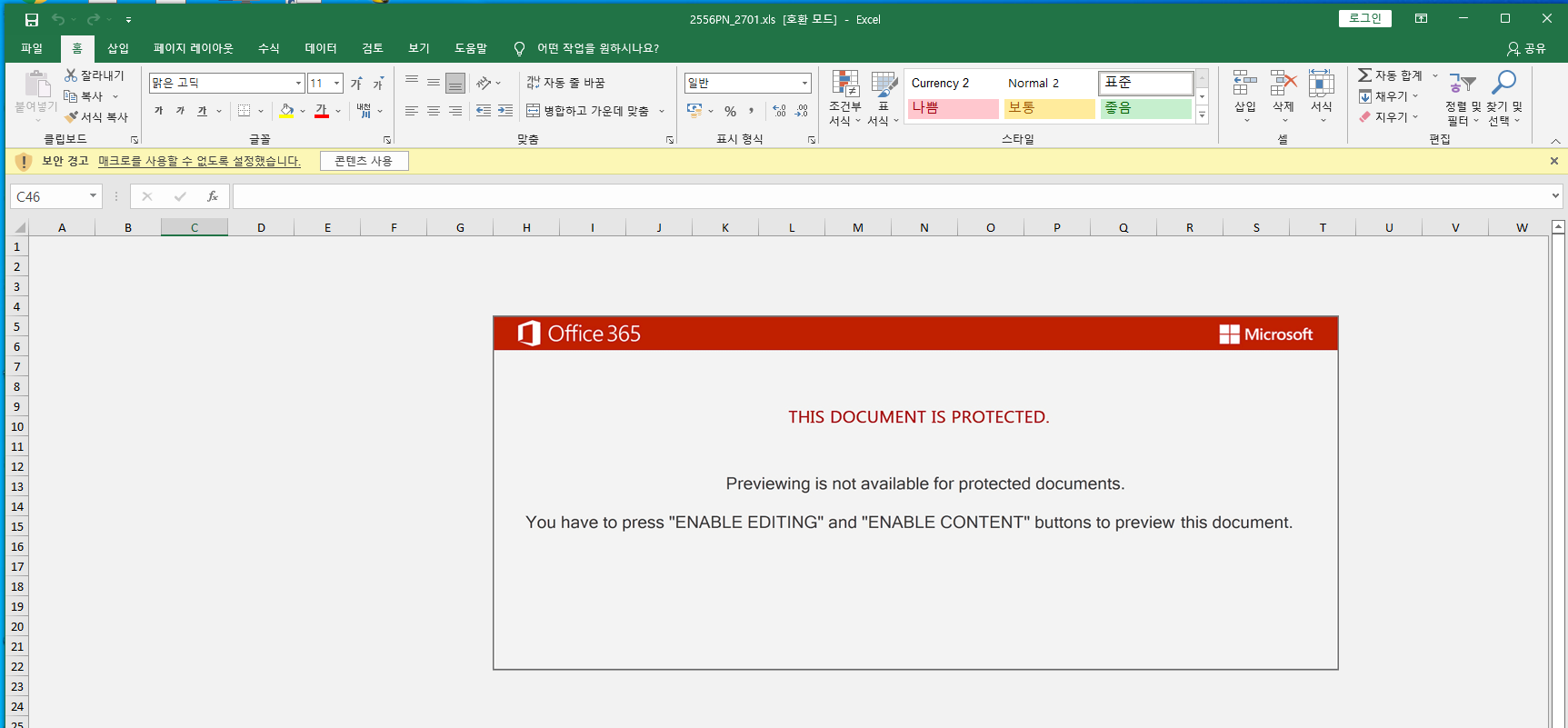Viewport: 1568px width, 728px height.
Task: Open the 파일 (File) tab
Action: click(32, 48)
